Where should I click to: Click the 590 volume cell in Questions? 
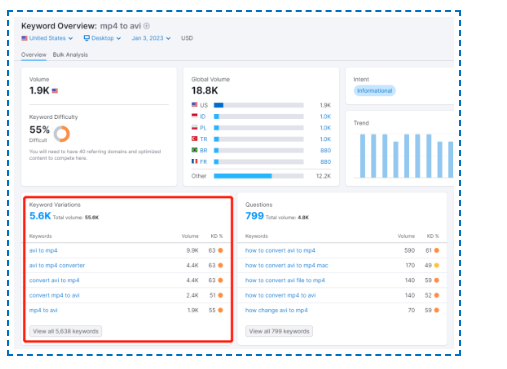409,251
